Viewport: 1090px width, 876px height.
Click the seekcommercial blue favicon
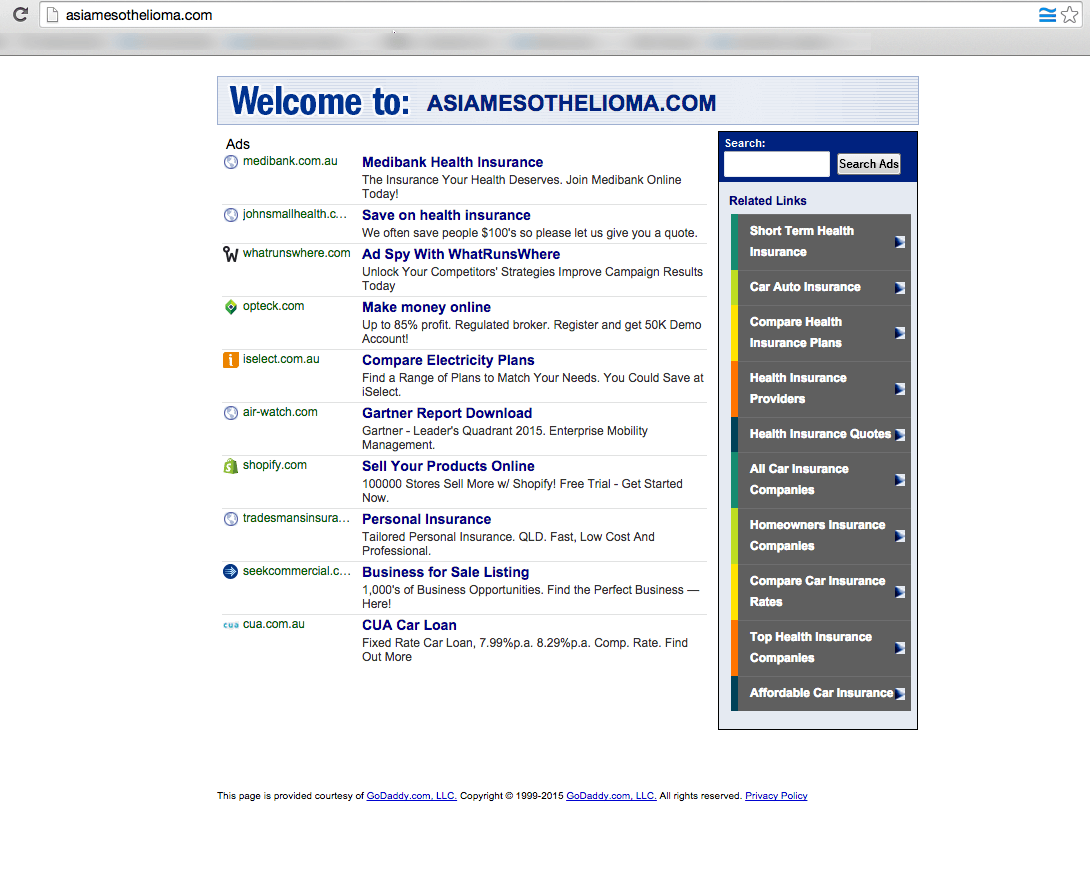coord(230,571)
